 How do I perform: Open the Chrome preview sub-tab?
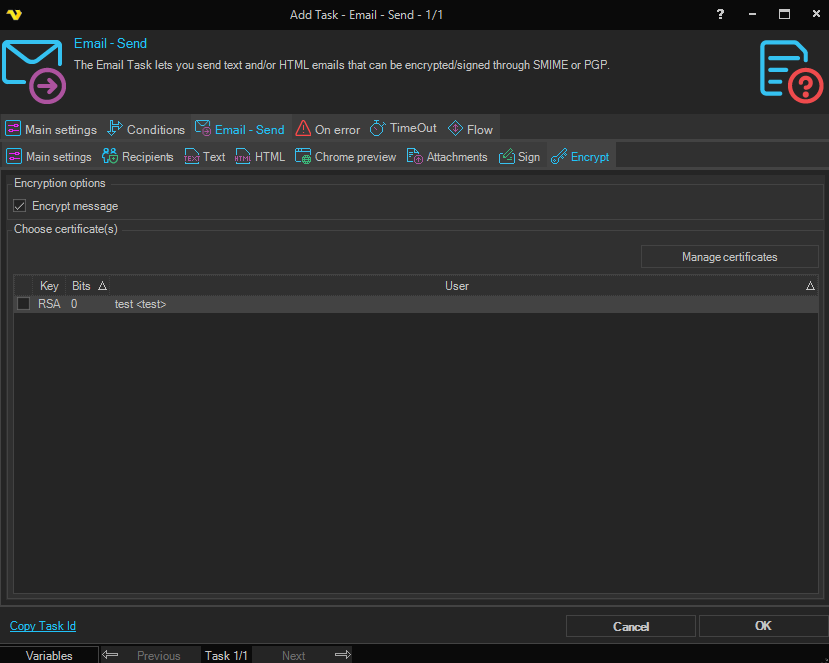click(x=346, y=157)
